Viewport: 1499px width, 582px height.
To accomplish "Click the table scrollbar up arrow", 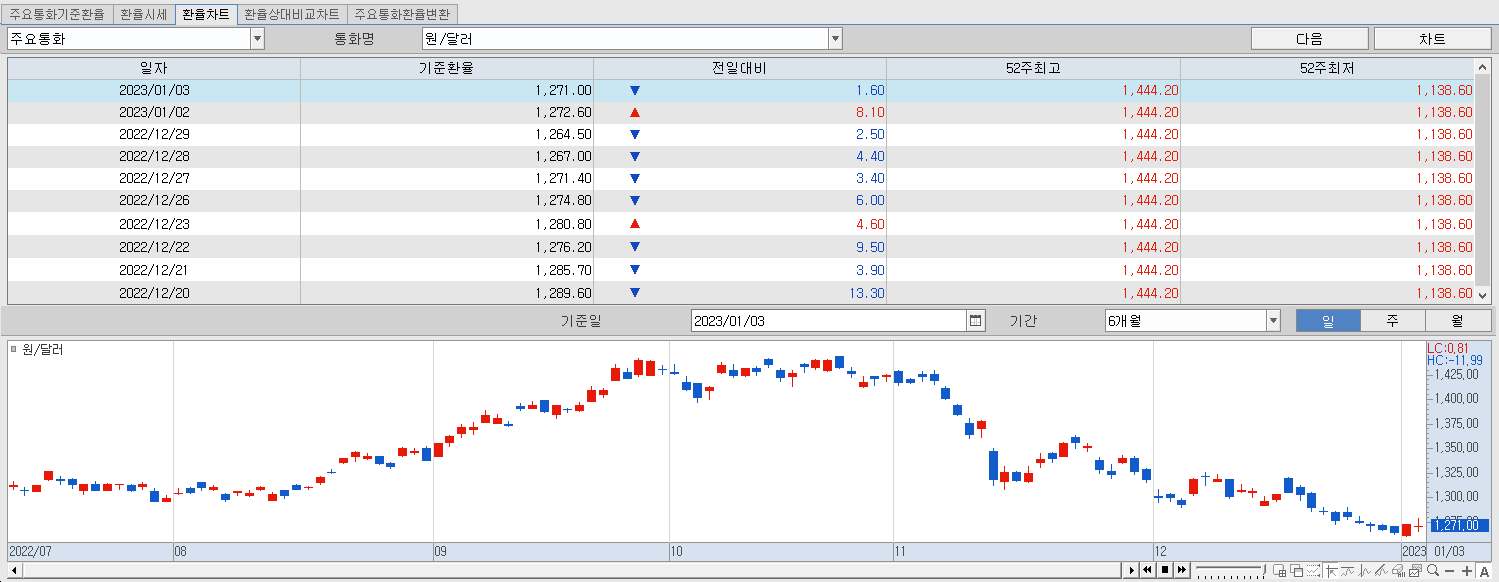I will click(1483, 67).
